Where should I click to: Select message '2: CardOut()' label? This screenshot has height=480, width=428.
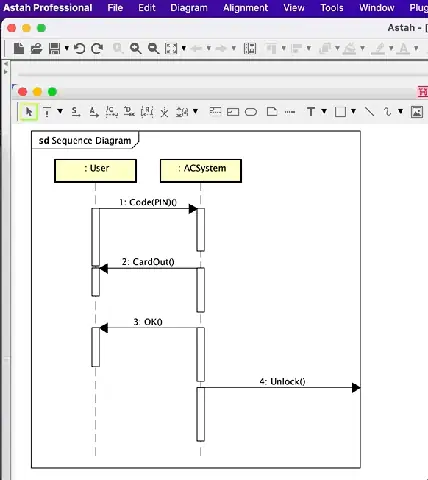coord(148,262)
